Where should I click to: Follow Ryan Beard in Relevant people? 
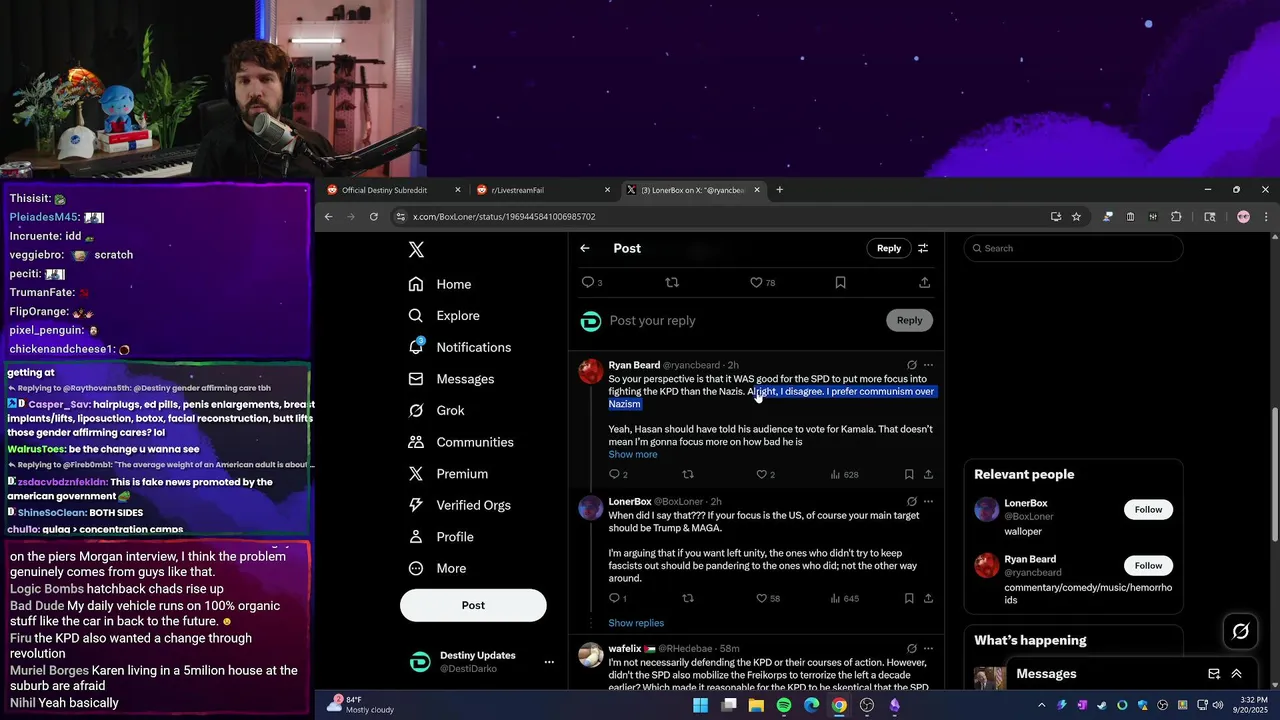point(1148,566)
